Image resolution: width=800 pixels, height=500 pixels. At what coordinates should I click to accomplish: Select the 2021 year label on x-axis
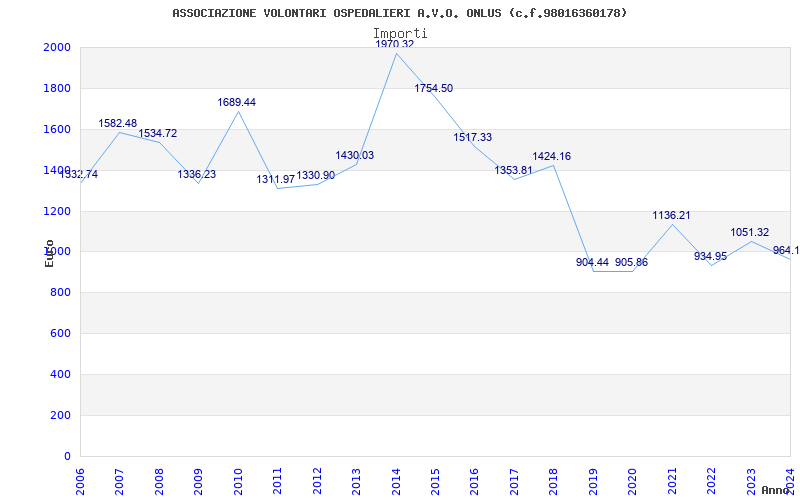pos(672,482)
